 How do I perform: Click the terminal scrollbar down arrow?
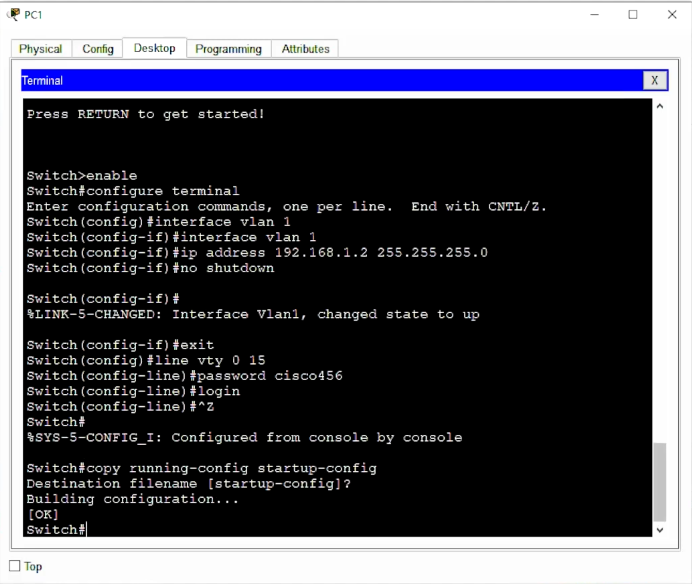click(x=659, y=529)
